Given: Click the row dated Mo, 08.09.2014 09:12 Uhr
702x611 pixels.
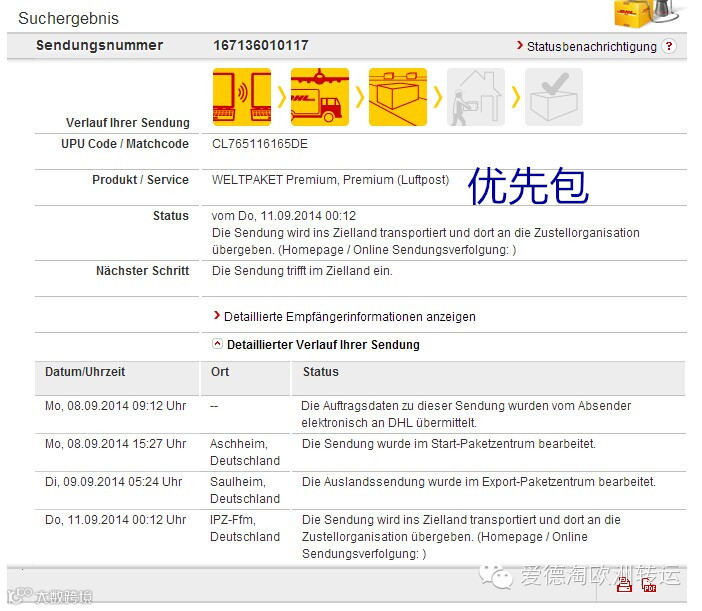Looking at the screenshot, I should (360, 414).
